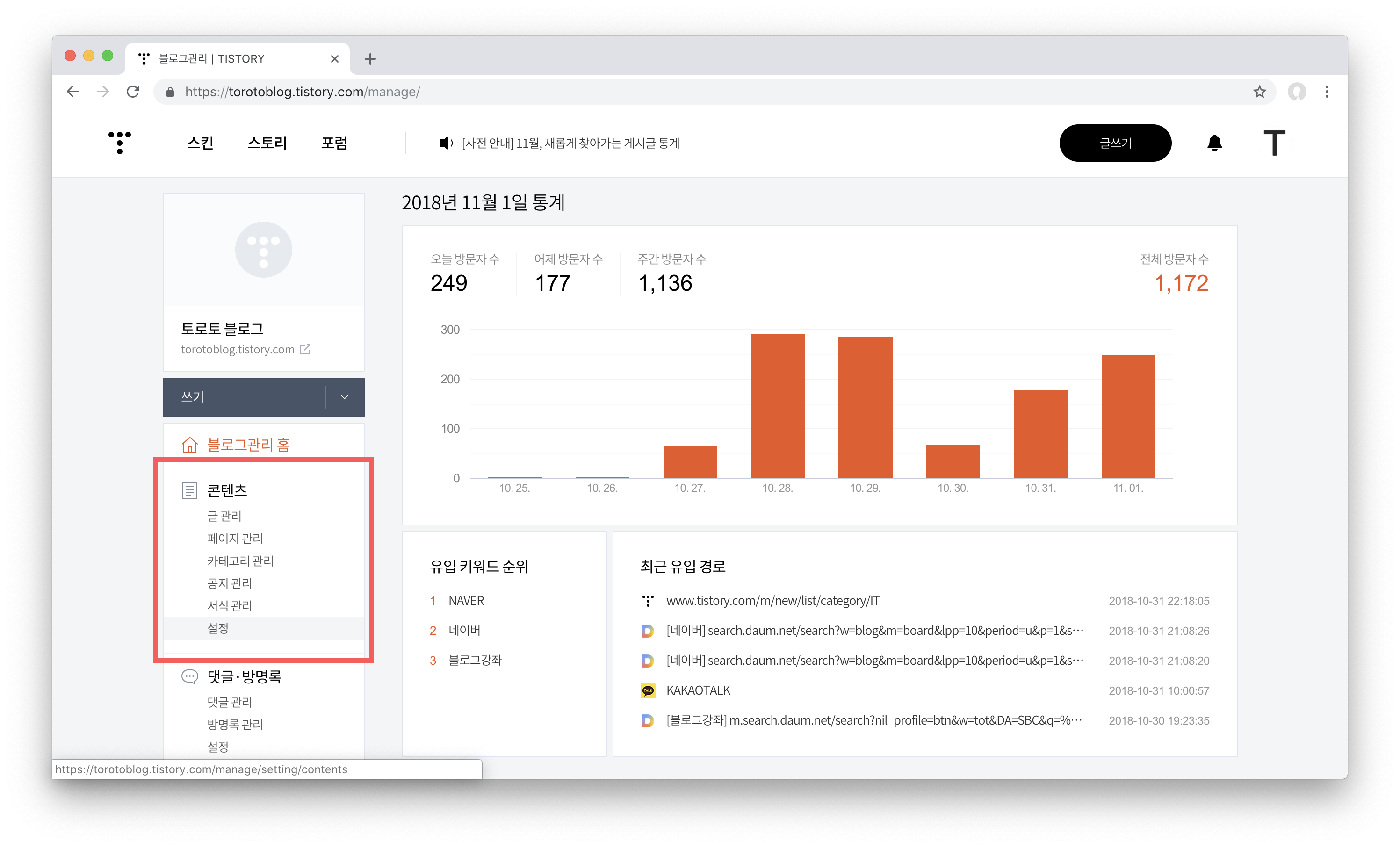
Task: Open the 스토리 menu
Action: (267, 143)
